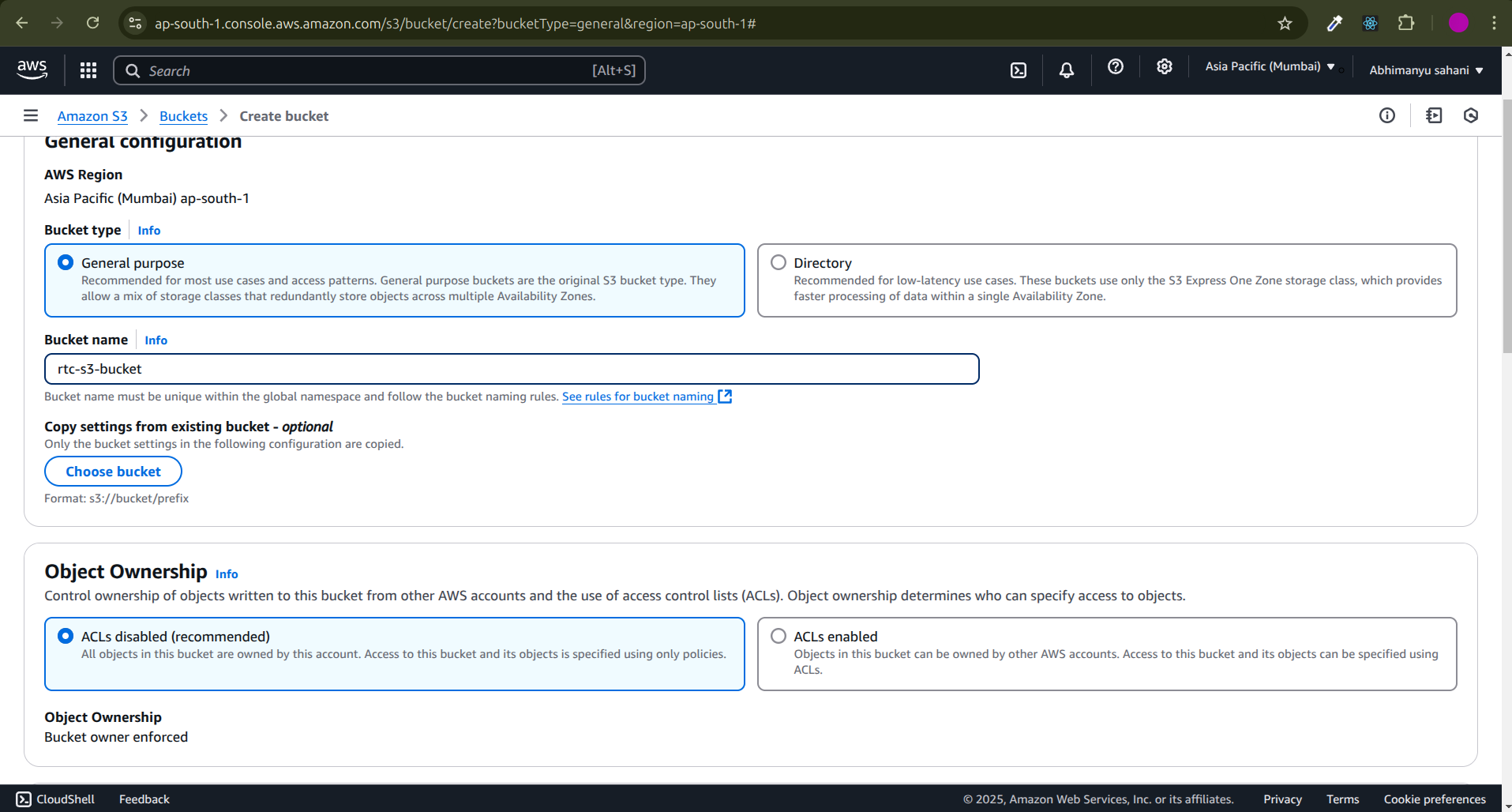The height and width of the screenshot is (812, 1512).
Task: Open See rules for bucket naming link
Action: (x=638, y=397)
